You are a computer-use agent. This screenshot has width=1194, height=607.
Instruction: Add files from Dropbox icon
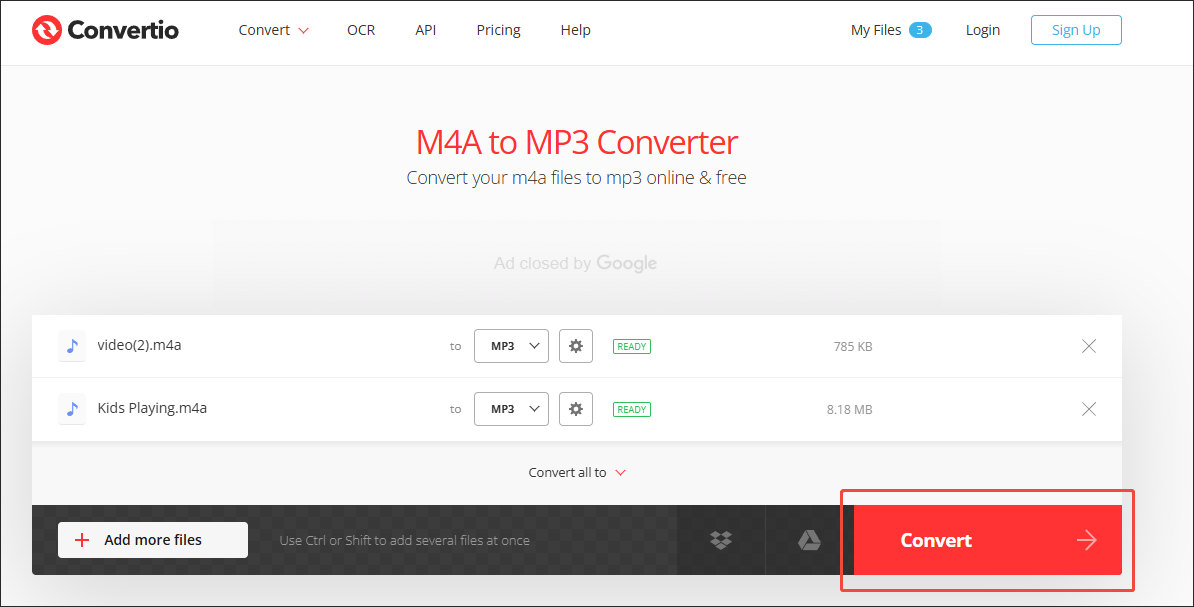click(x=721, y=540)
